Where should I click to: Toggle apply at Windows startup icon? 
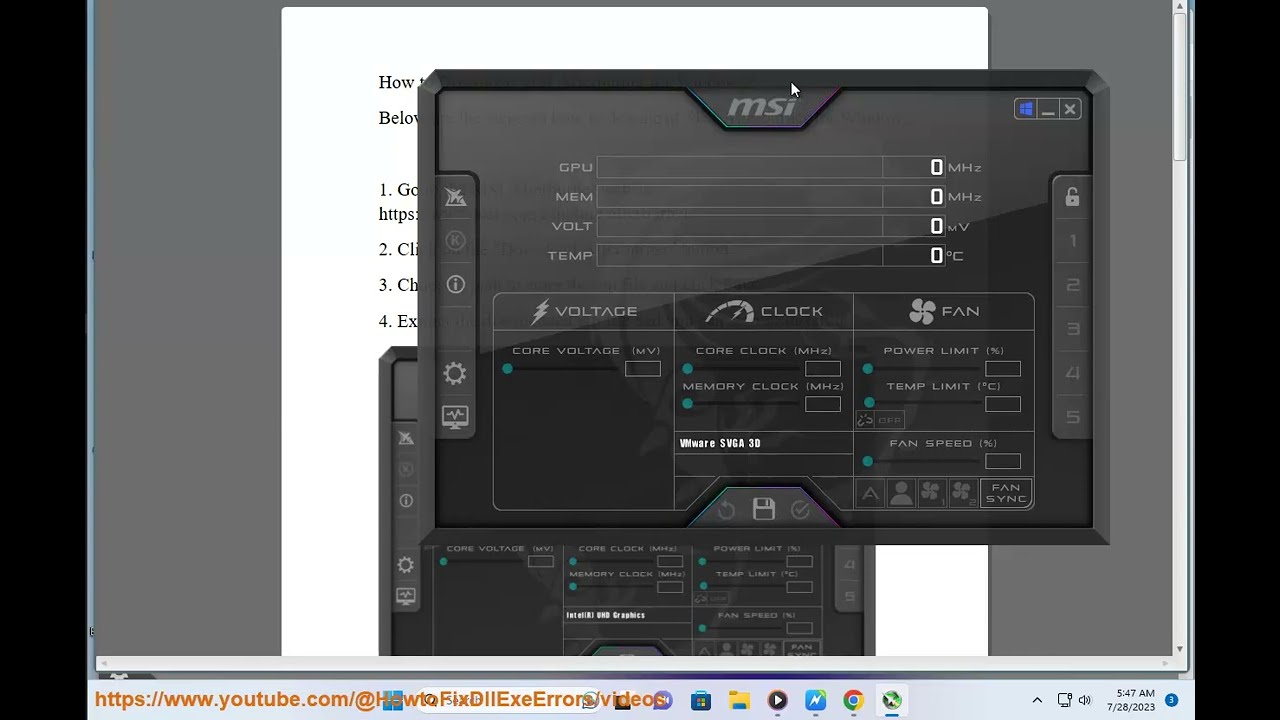point(1025,109)
